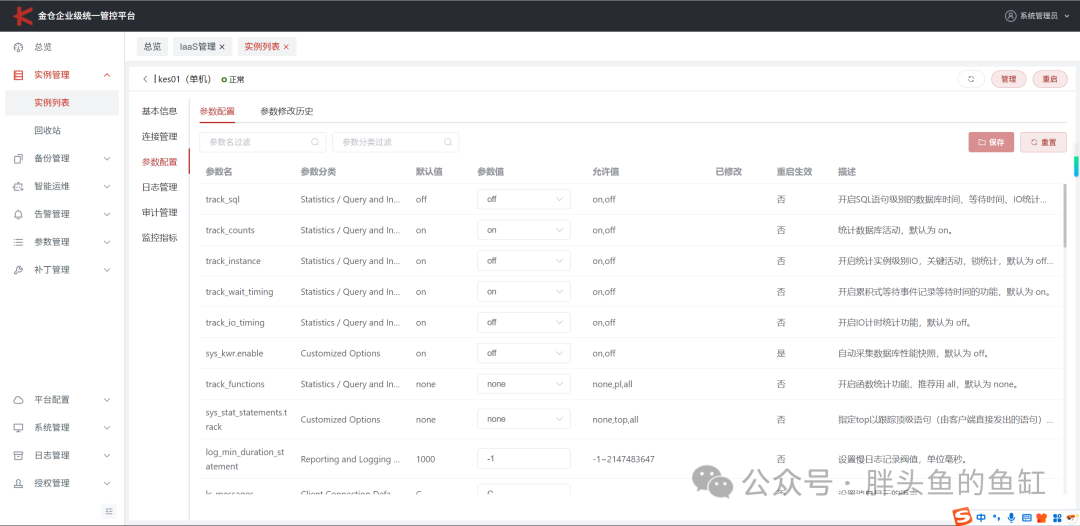Expand the 平台配置 menu chevron
Image resolution: width=1080 pixels, height=526 pixels.
pos(107,399)
